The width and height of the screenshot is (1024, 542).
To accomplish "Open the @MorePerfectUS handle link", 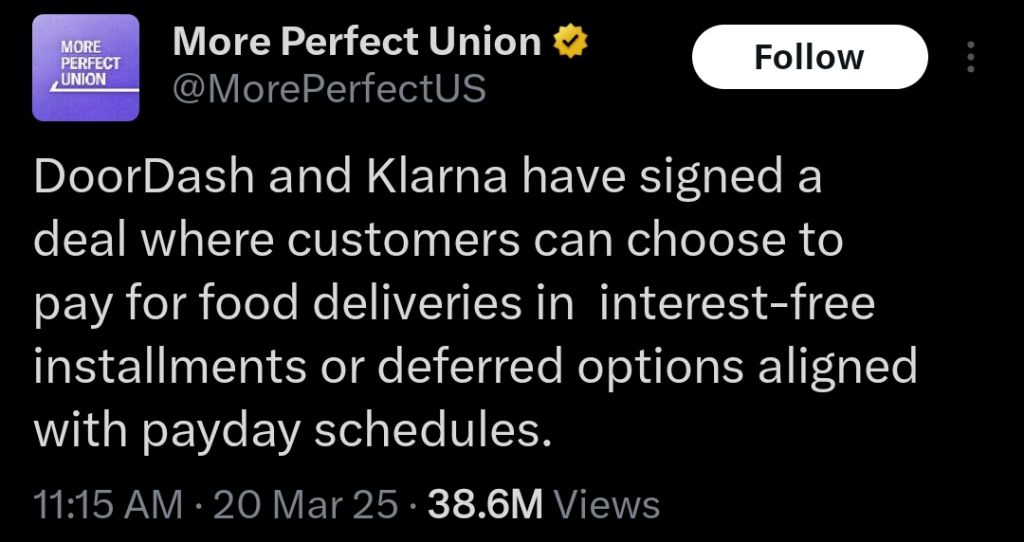I will coord(329,90).
